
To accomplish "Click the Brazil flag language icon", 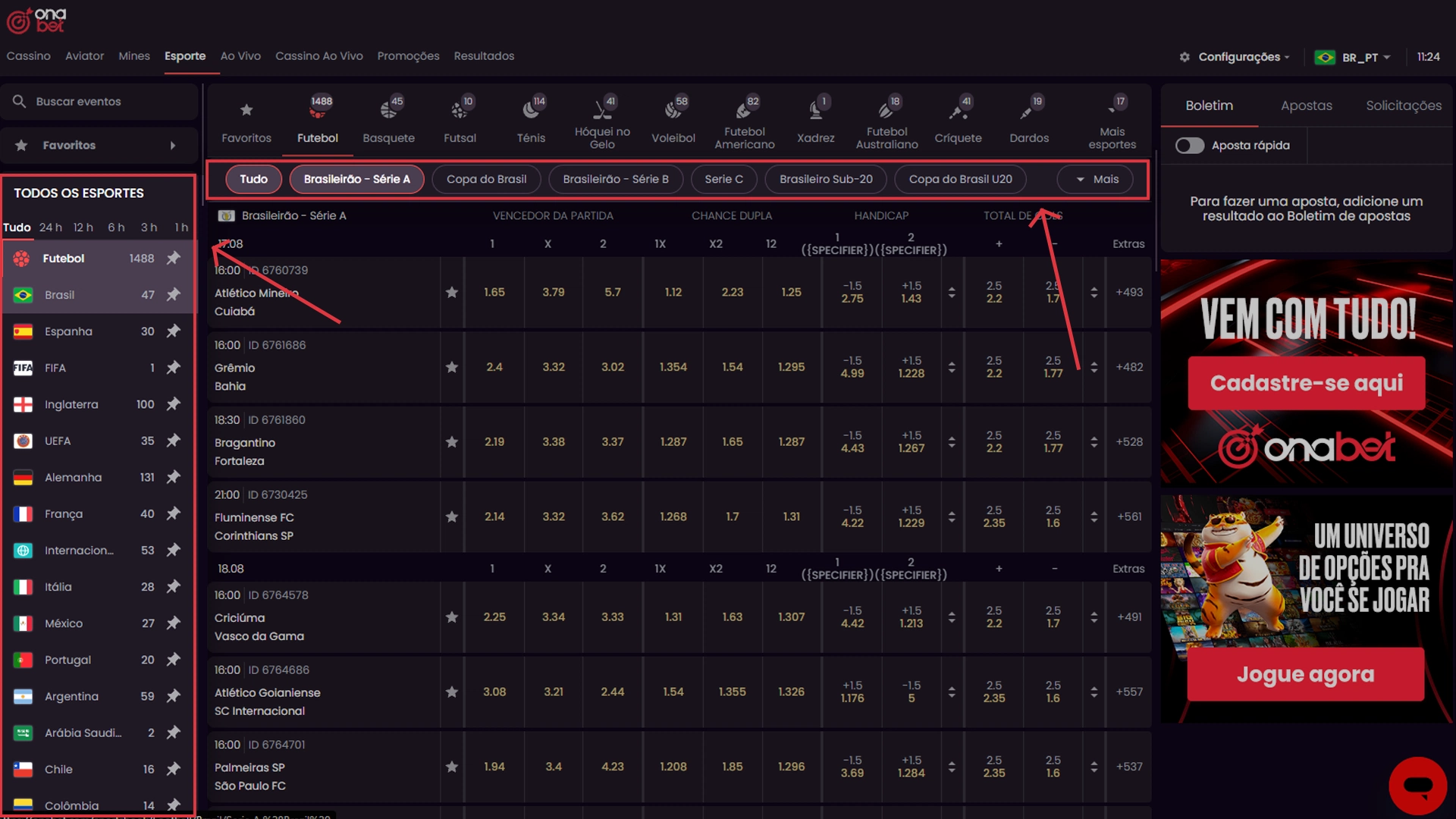I will click(1325, 57).
